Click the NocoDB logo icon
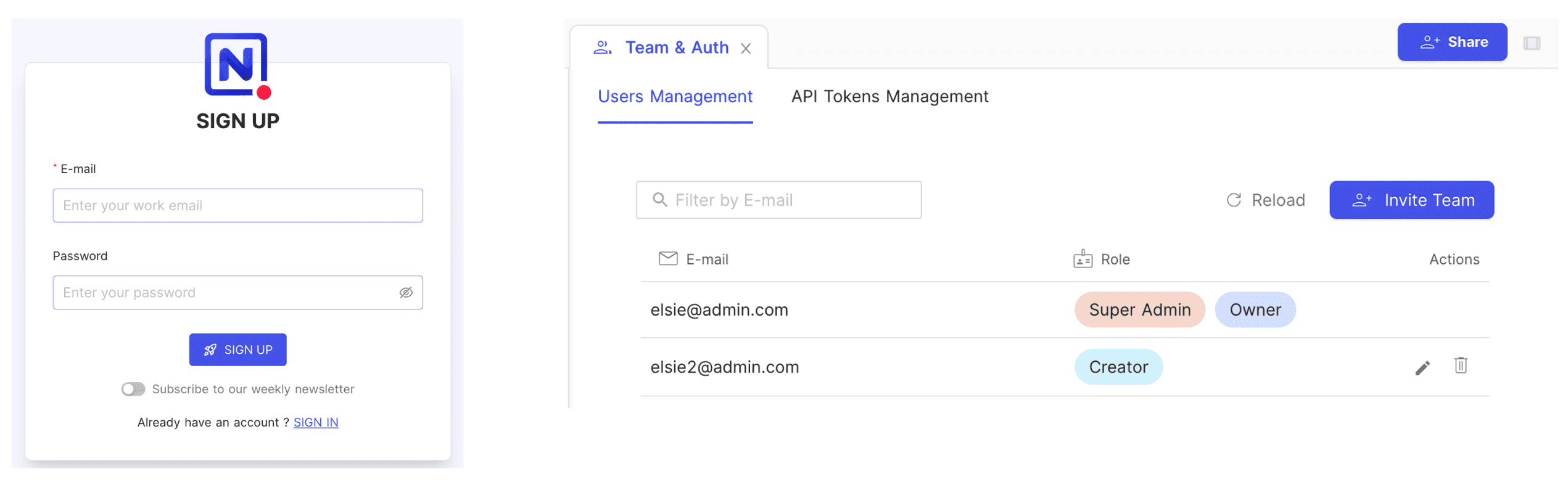1568x482 pixels. tap(237, 65)
